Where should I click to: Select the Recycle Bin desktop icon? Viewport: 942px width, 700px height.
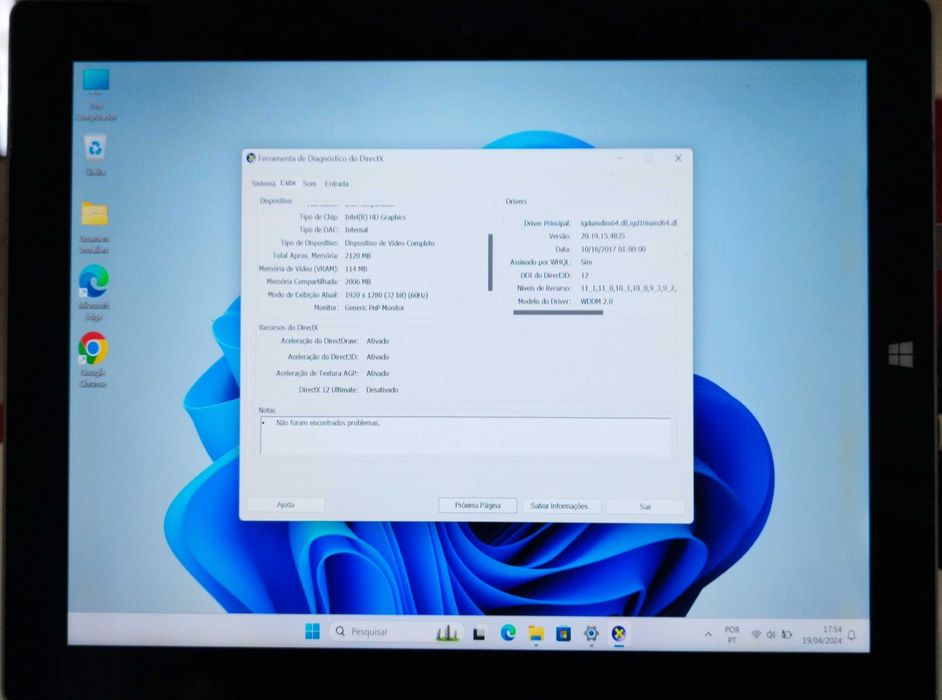click(x=96, y=156)
